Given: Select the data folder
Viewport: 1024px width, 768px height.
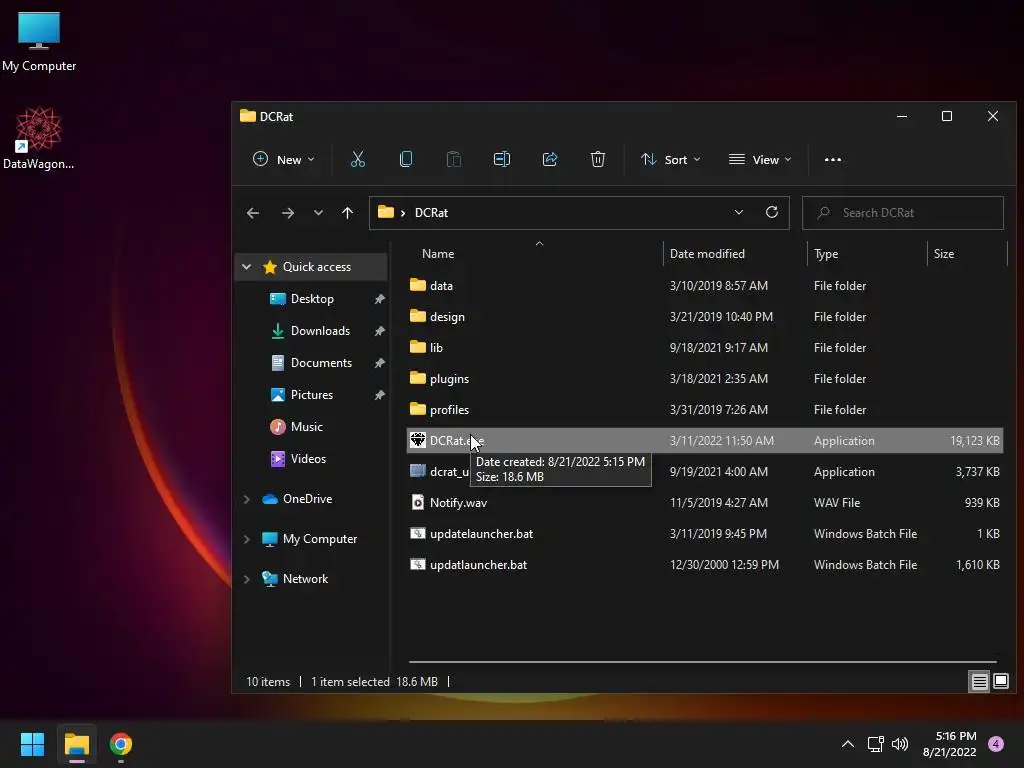Looking at the screenshot, I should click(x=705, y=286).
